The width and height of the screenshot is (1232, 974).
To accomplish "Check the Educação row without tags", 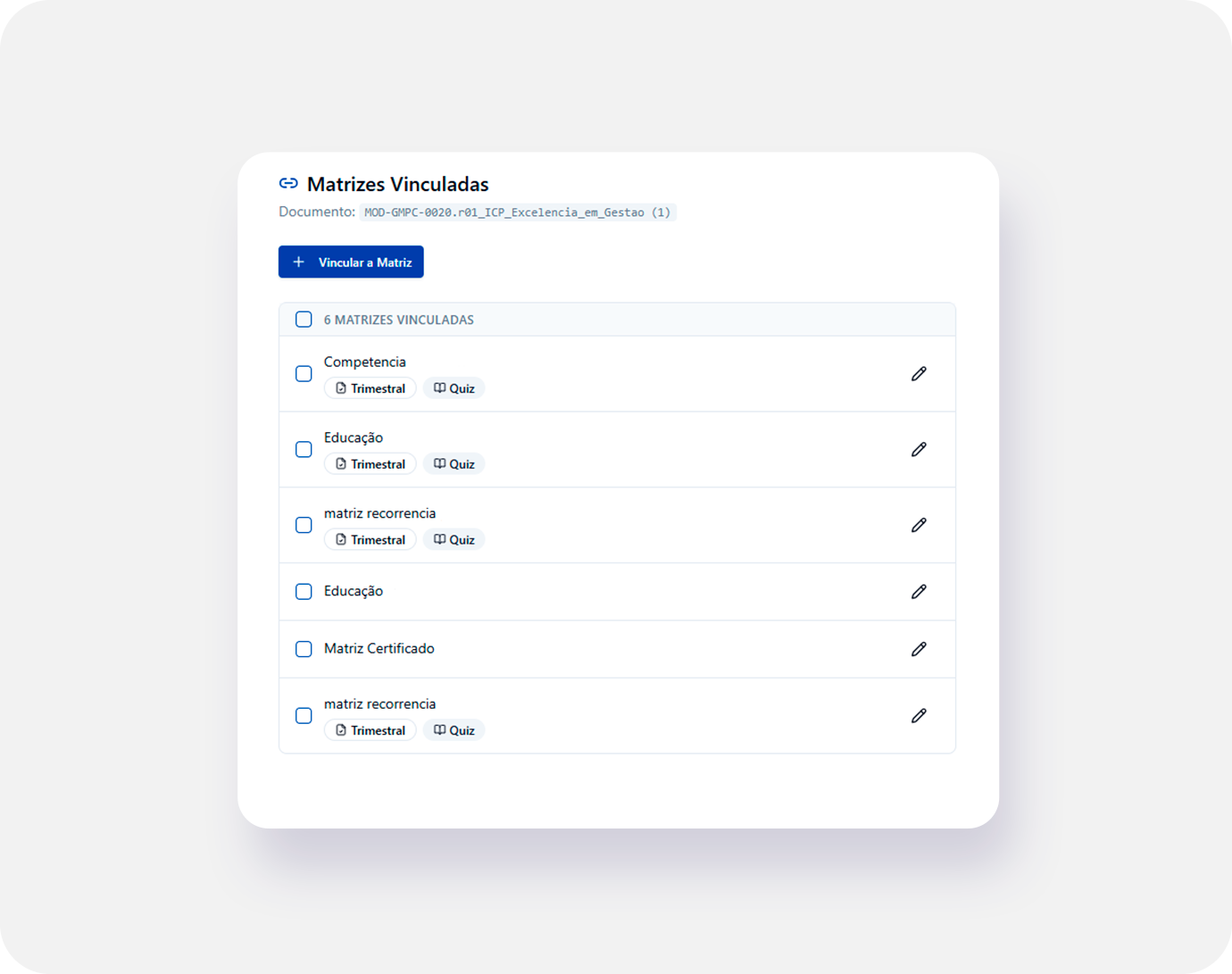I will point(304,592).
